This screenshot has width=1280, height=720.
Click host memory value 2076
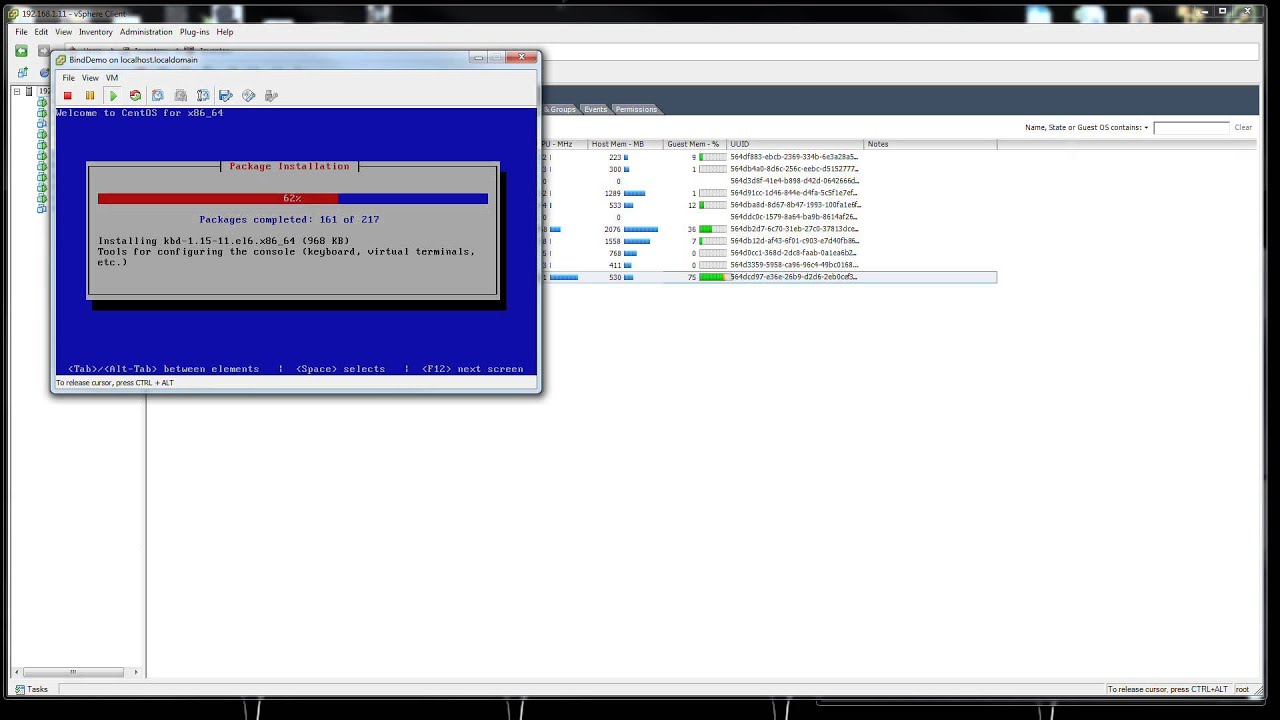613,229
